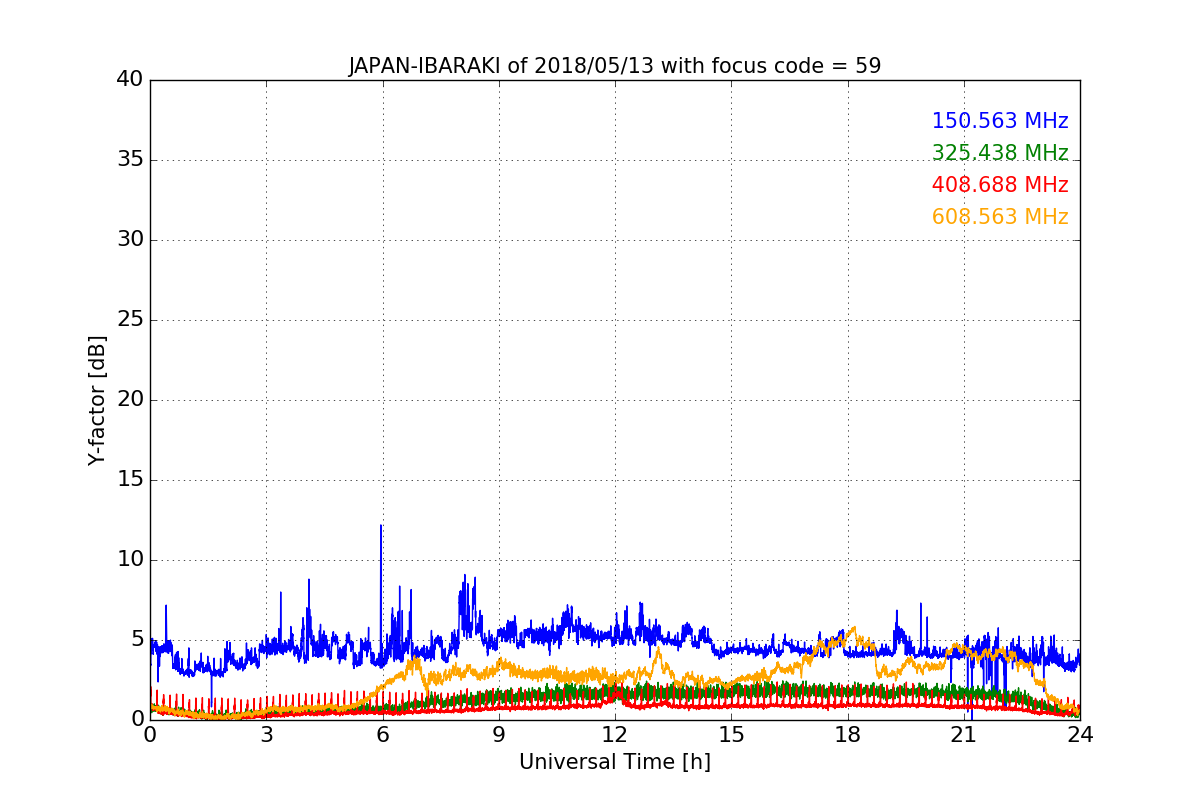The height and width of the screenshot is (800, 1200).
Task: Click the x-axis tick label 21
Action: pos(964,735)
